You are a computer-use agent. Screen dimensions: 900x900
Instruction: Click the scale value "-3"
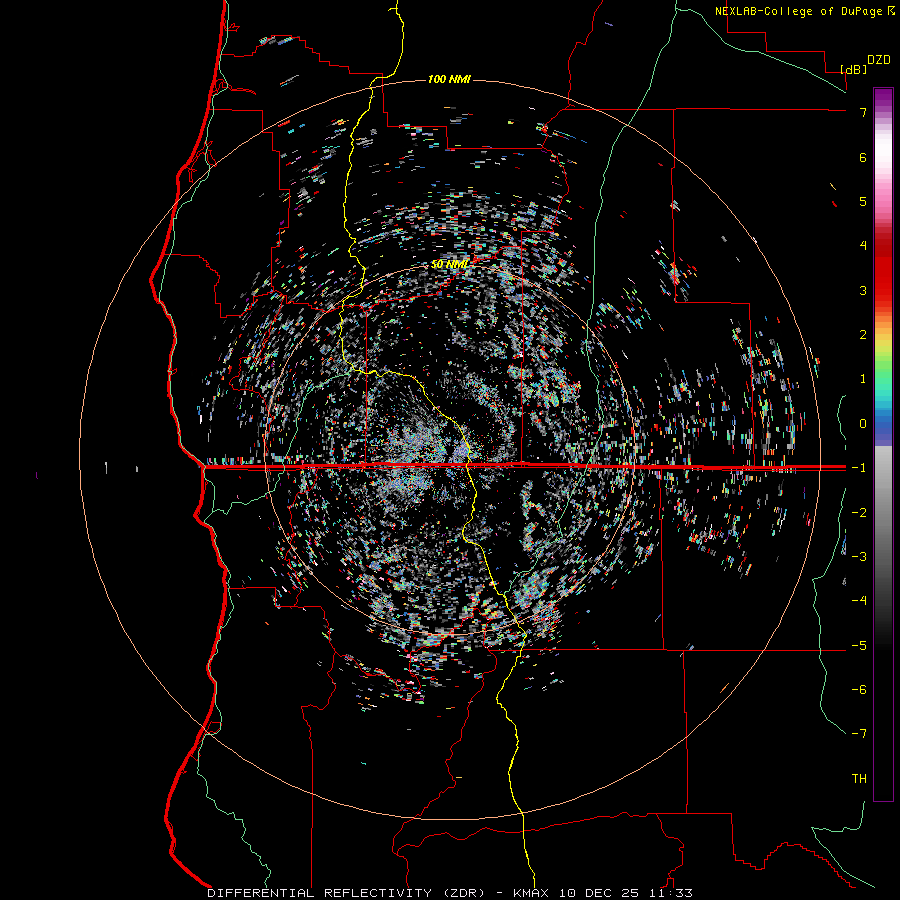click(x=859, y=557)
